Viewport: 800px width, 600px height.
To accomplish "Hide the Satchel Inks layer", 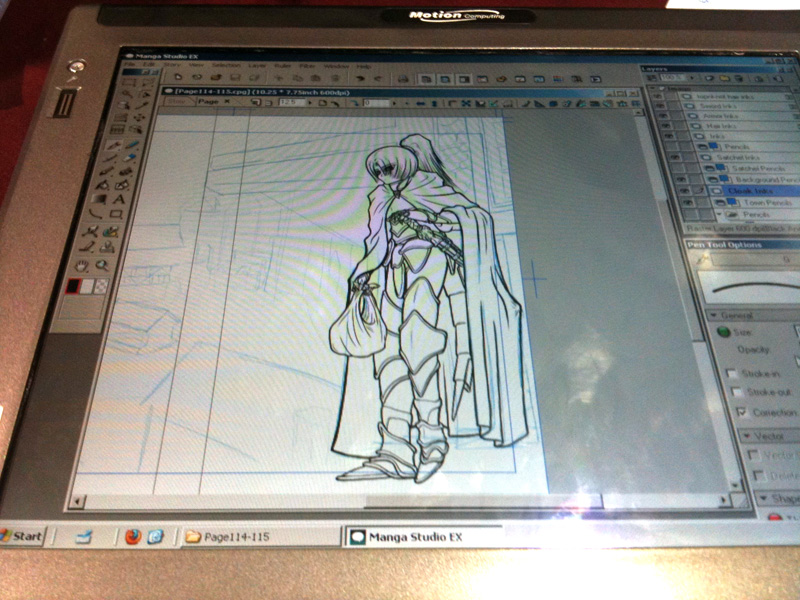I will 676,158.
